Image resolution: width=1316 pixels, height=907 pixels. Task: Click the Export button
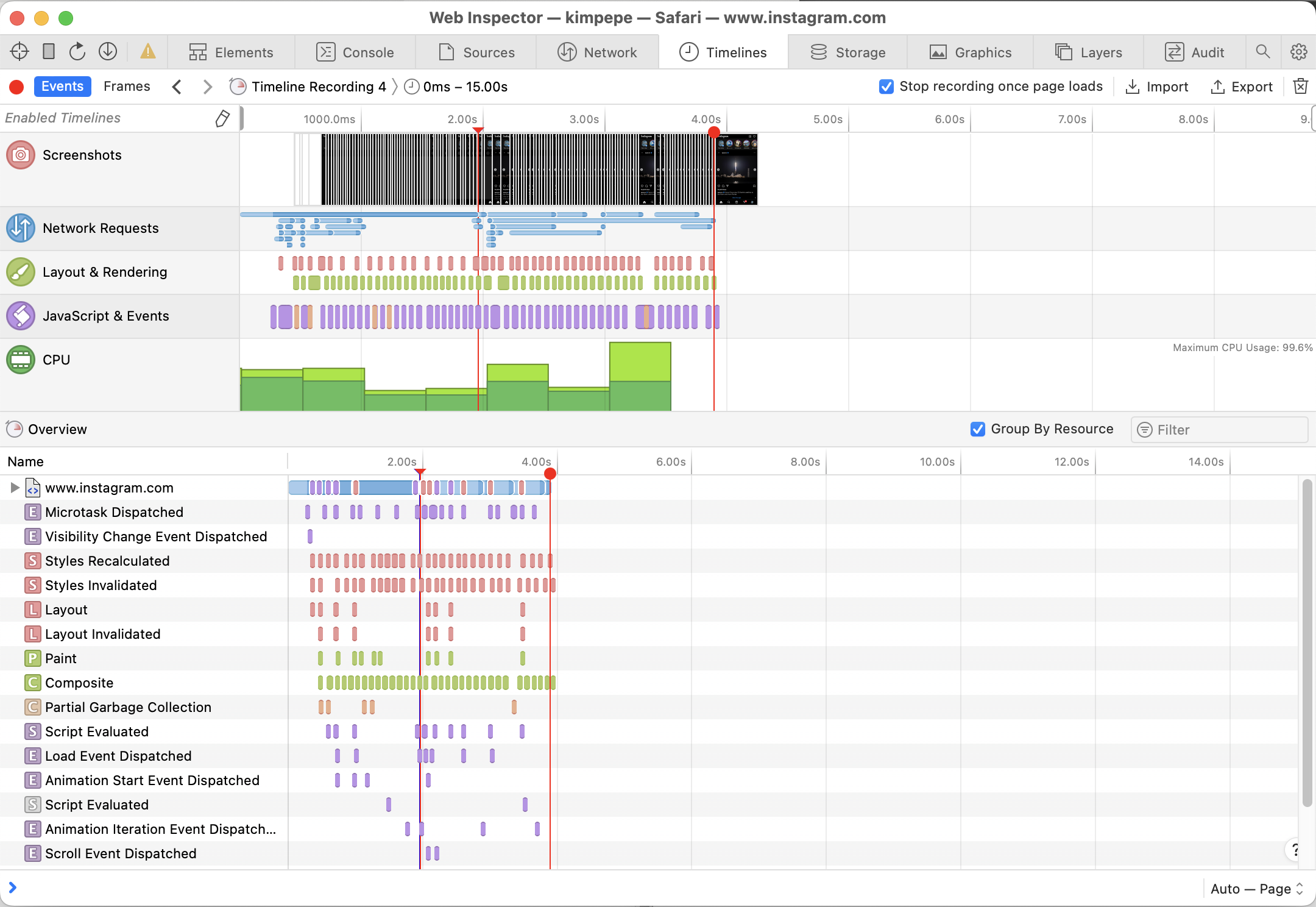1242,87
